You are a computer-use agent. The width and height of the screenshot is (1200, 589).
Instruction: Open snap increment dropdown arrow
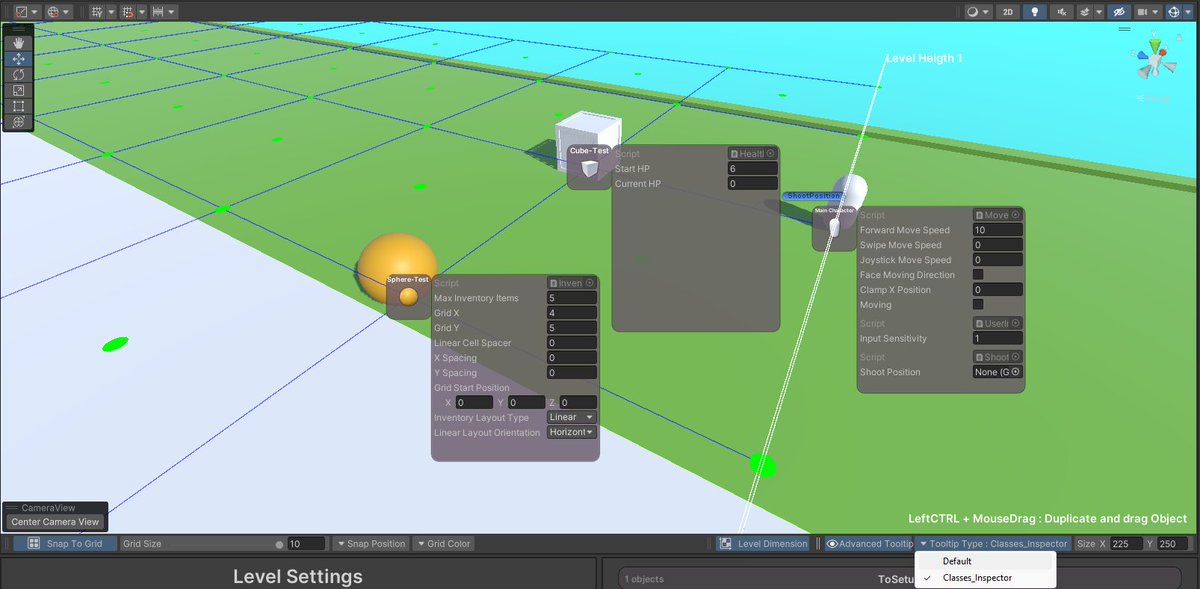pos(171,12)
